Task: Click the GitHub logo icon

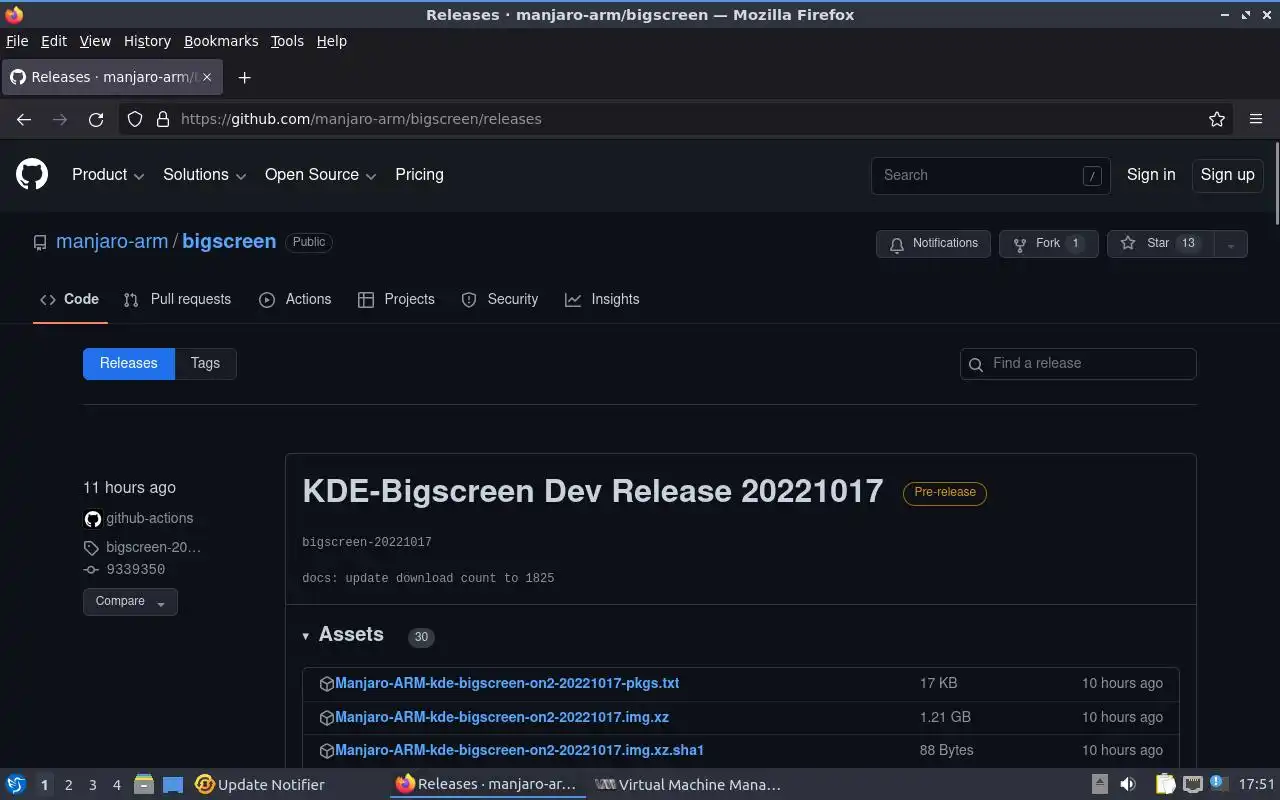Action: coord(32,175)
